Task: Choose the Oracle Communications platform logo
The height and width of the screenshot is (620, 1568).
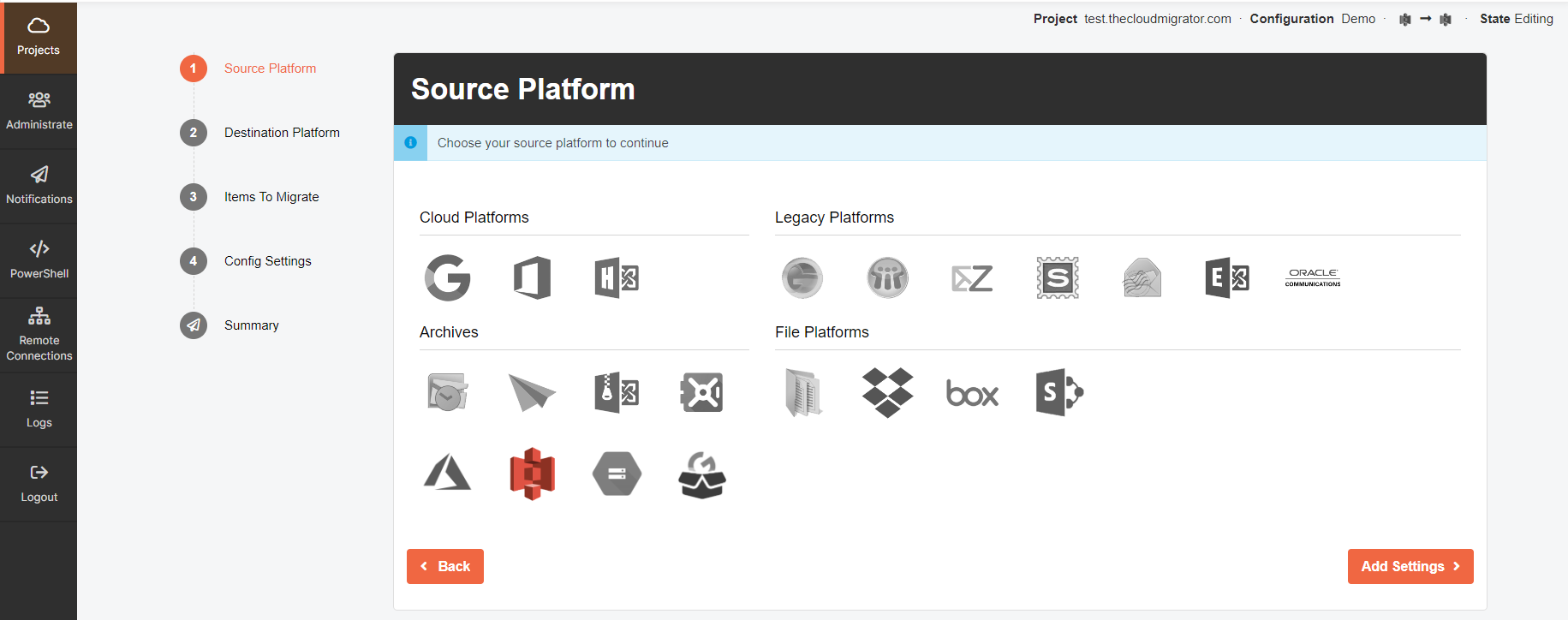Action: 1312,277
